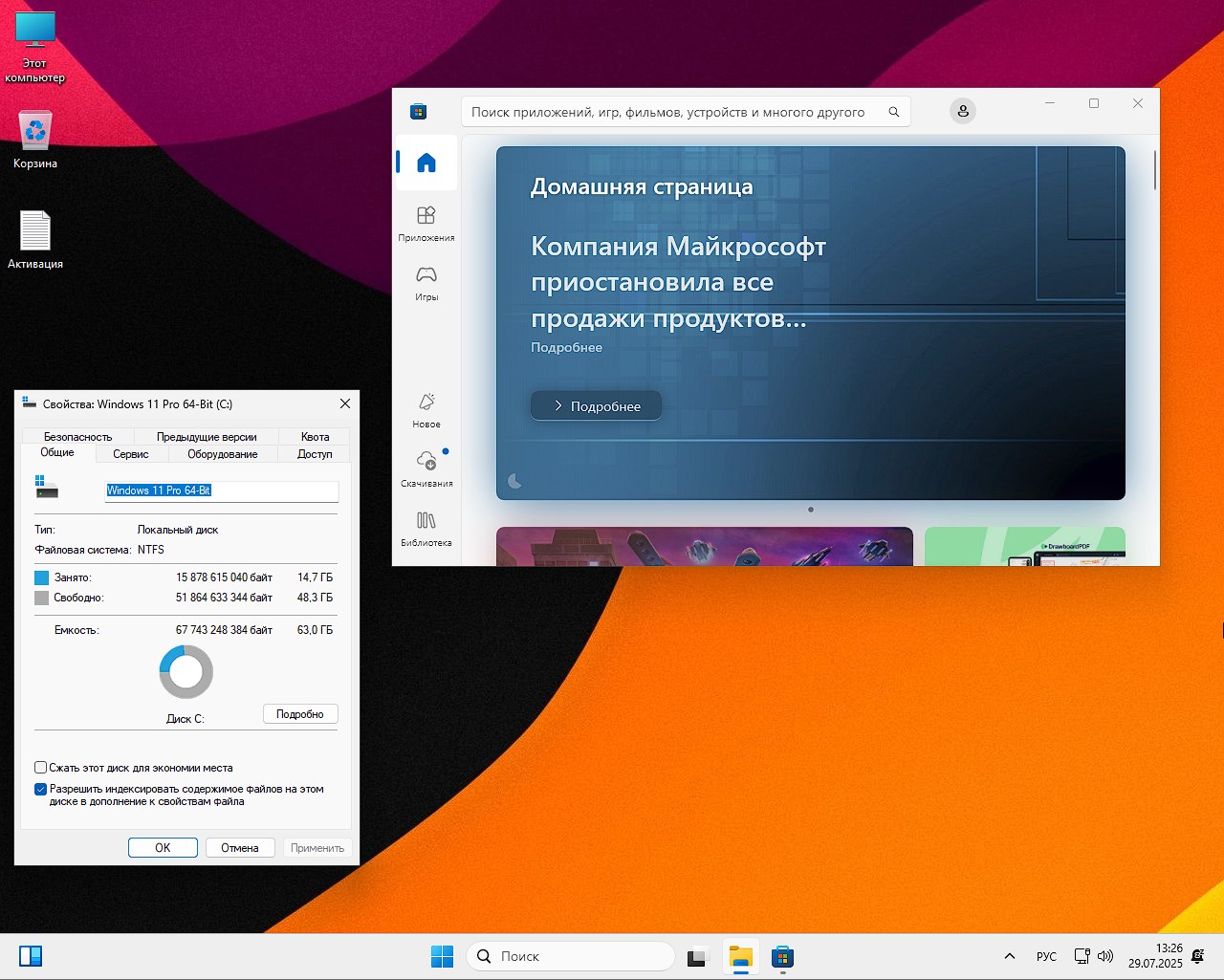The width and height of the screenshot is (1224, 980).
Task: Open the Новое section in Store sidebar
Action: tap(426, 410)
